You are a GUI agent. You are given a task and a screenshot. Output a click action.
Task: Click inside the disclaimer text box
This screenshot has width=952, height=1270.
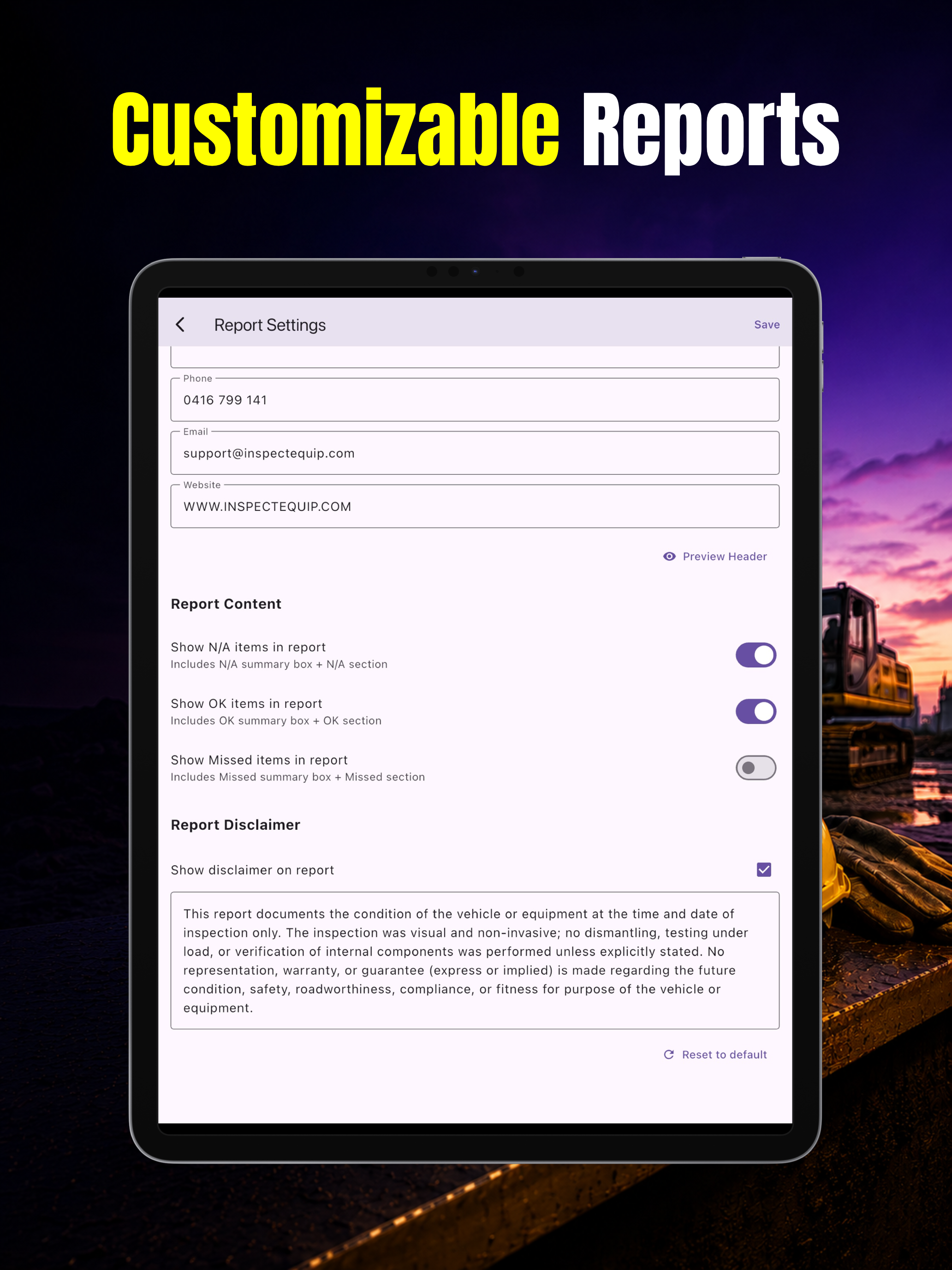pyautogui.click(x=475, y=960)
